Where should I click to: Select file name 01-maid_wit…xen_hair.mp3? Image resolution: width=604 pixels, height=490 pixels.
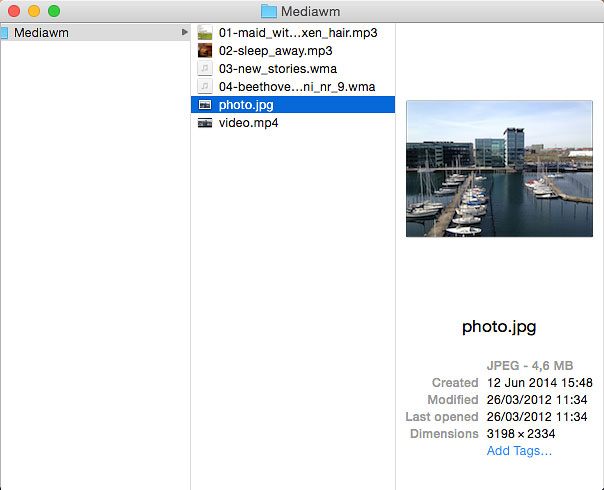(x=298, y=33)
